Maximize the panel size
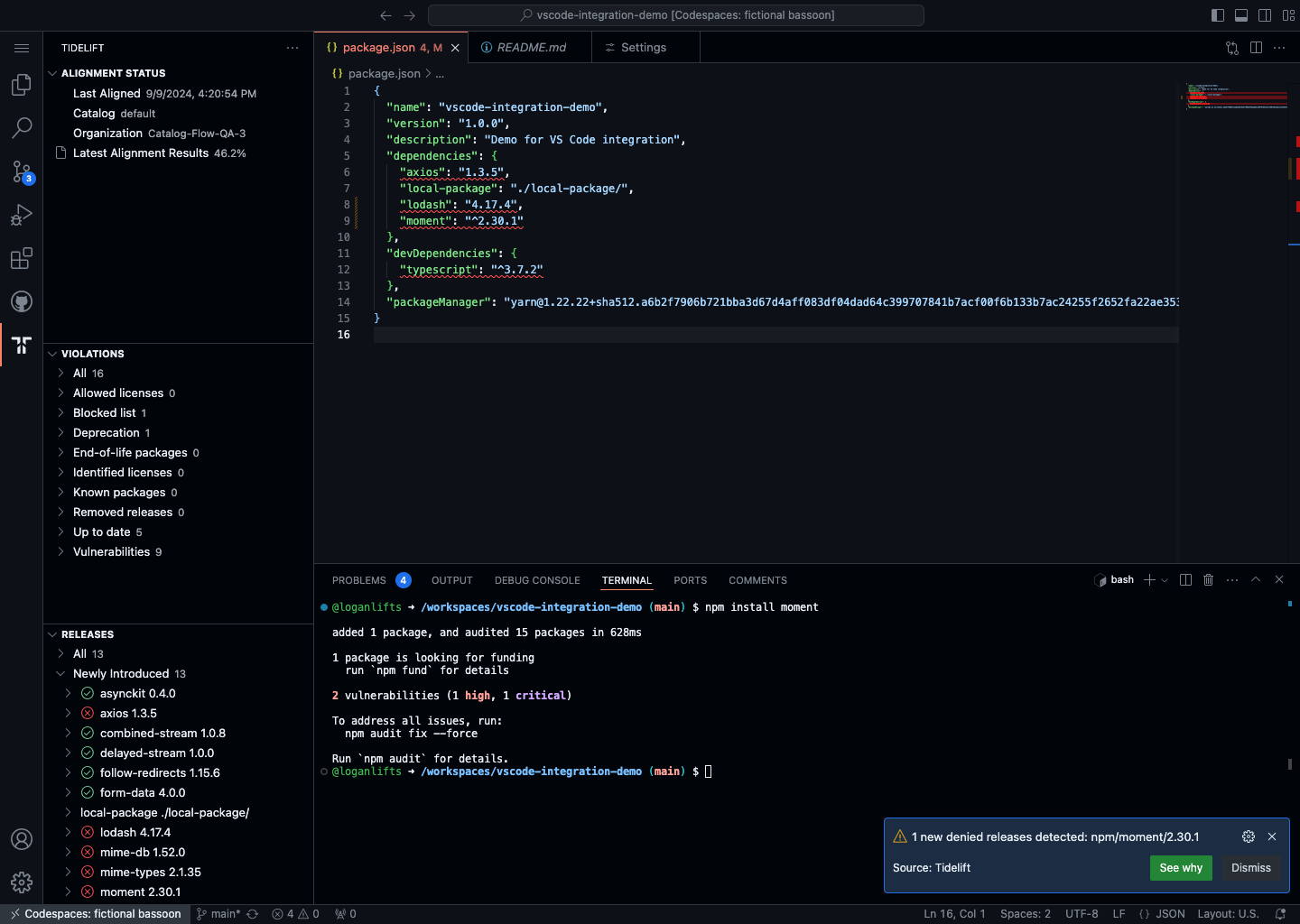The height and width of the screenshot is (924, 1300). tap(1256, 580)
